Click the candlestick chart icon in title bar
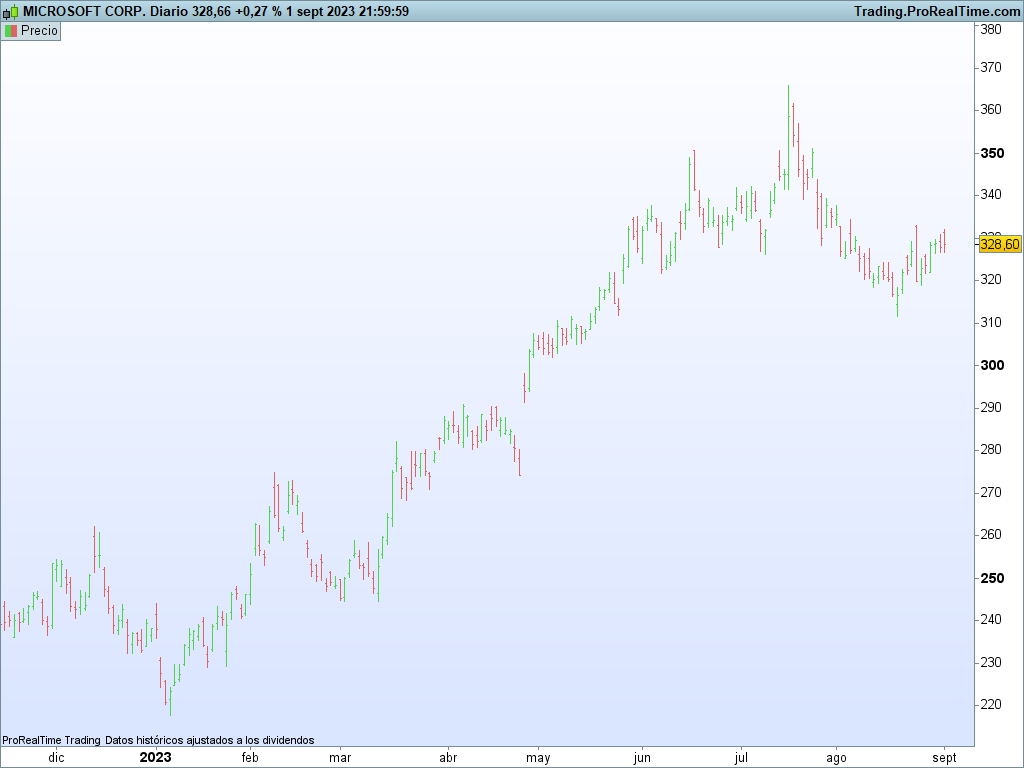Viewport: 1024px width, 768px height. (x=10, y=12)
